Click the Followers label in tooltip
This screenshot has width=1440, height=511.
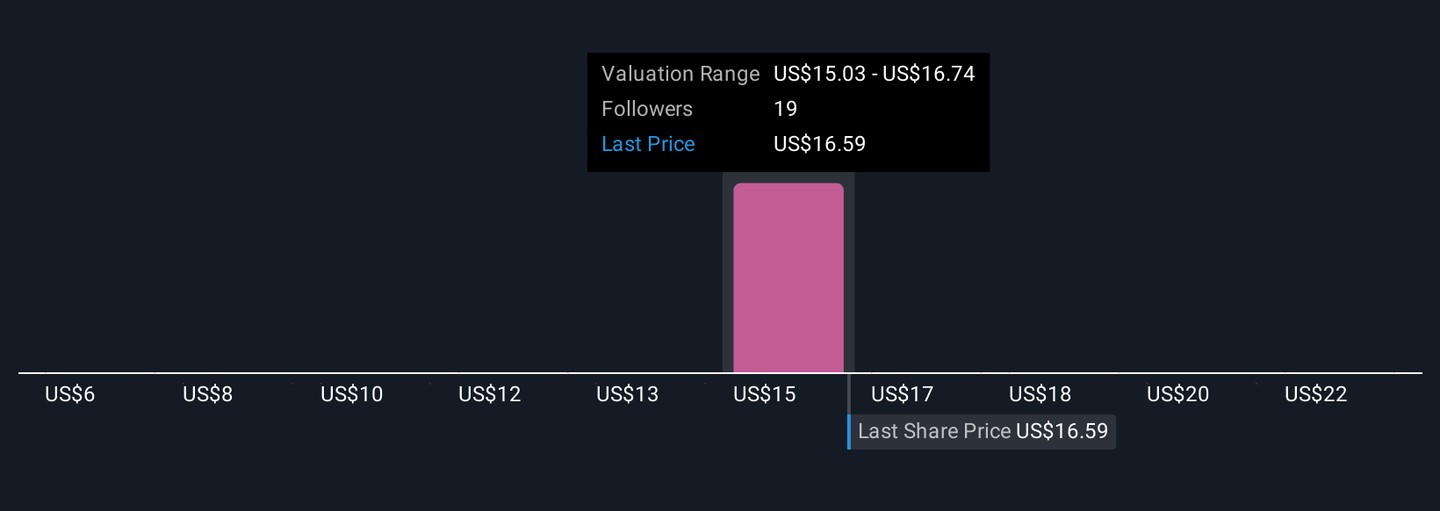coord(647,109)
